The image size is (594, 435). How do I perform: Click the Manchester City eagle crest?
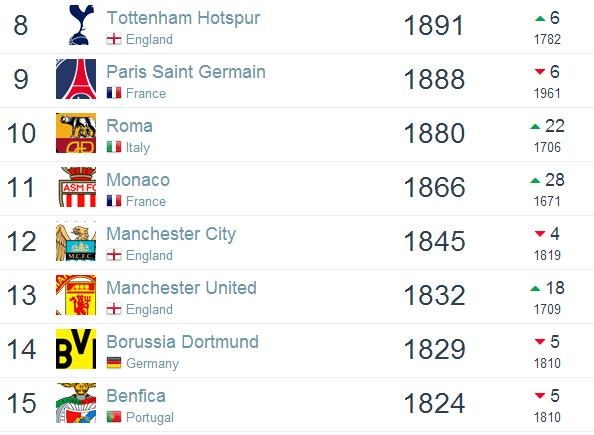(76, 241)
